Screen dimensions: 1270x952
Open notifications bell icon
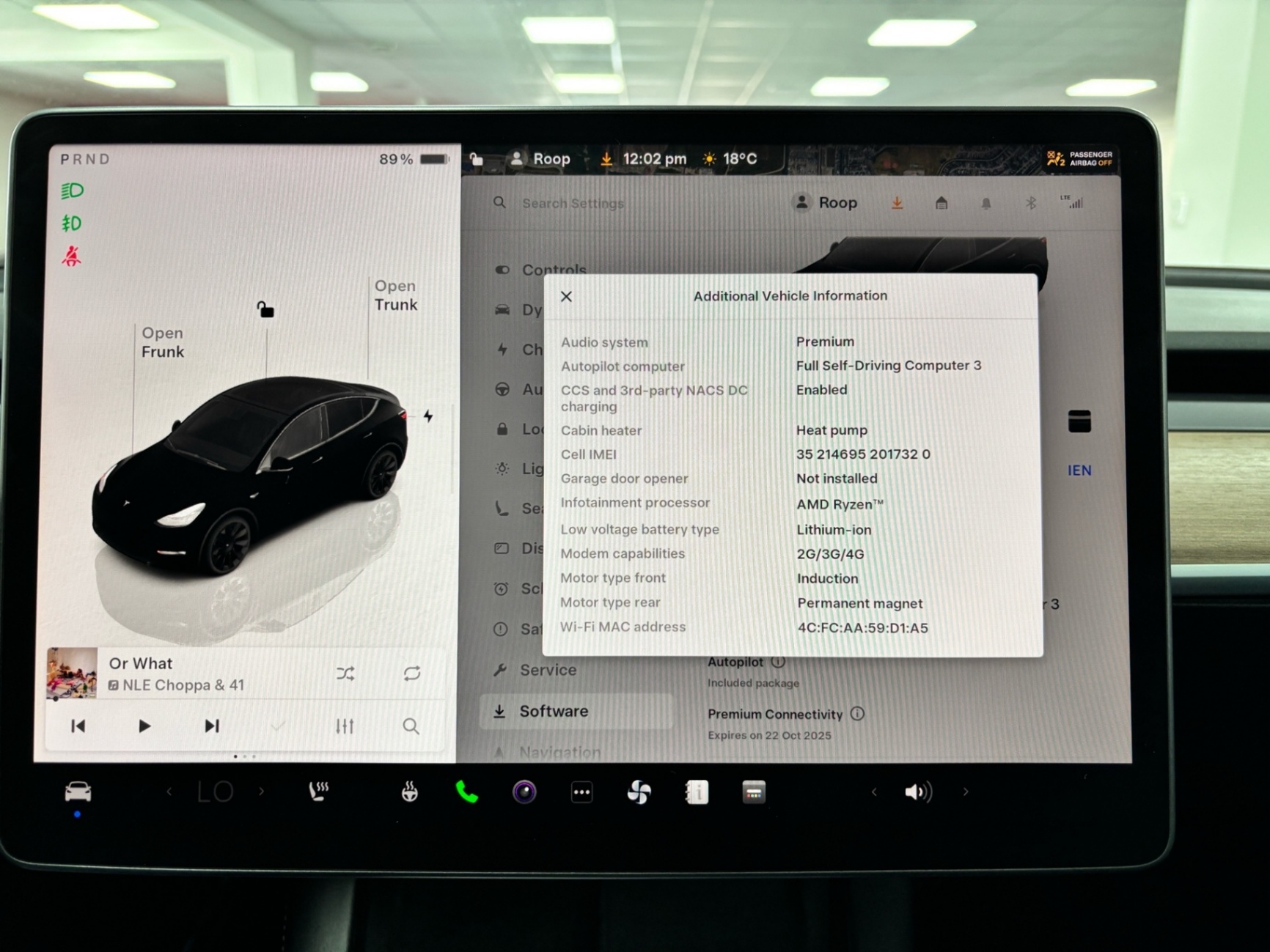point(986,203)
